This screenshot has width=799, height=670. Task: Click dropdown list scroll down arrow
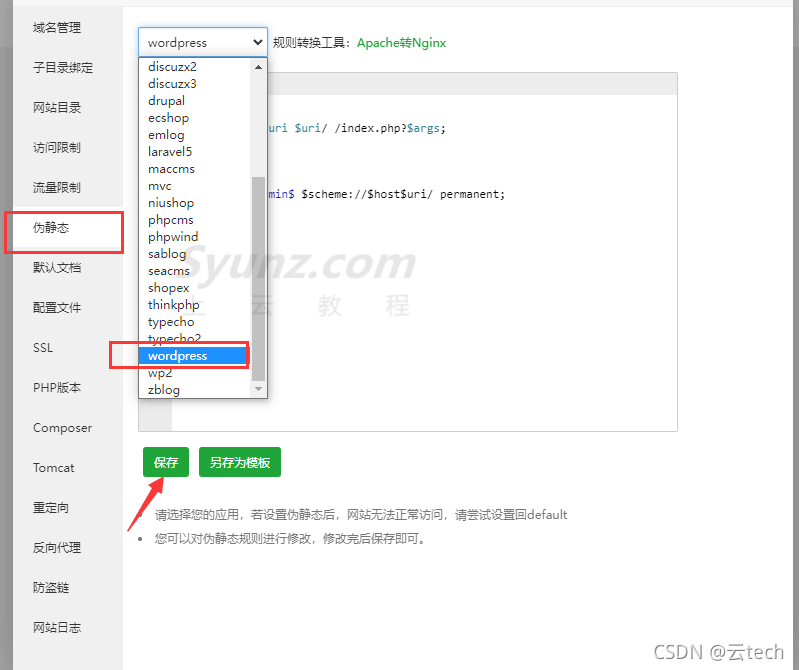coord(258,389)
